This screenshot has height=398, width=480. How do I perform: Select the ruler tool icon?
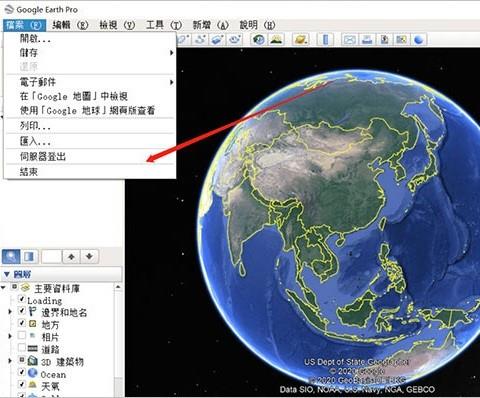pos(325,40)
